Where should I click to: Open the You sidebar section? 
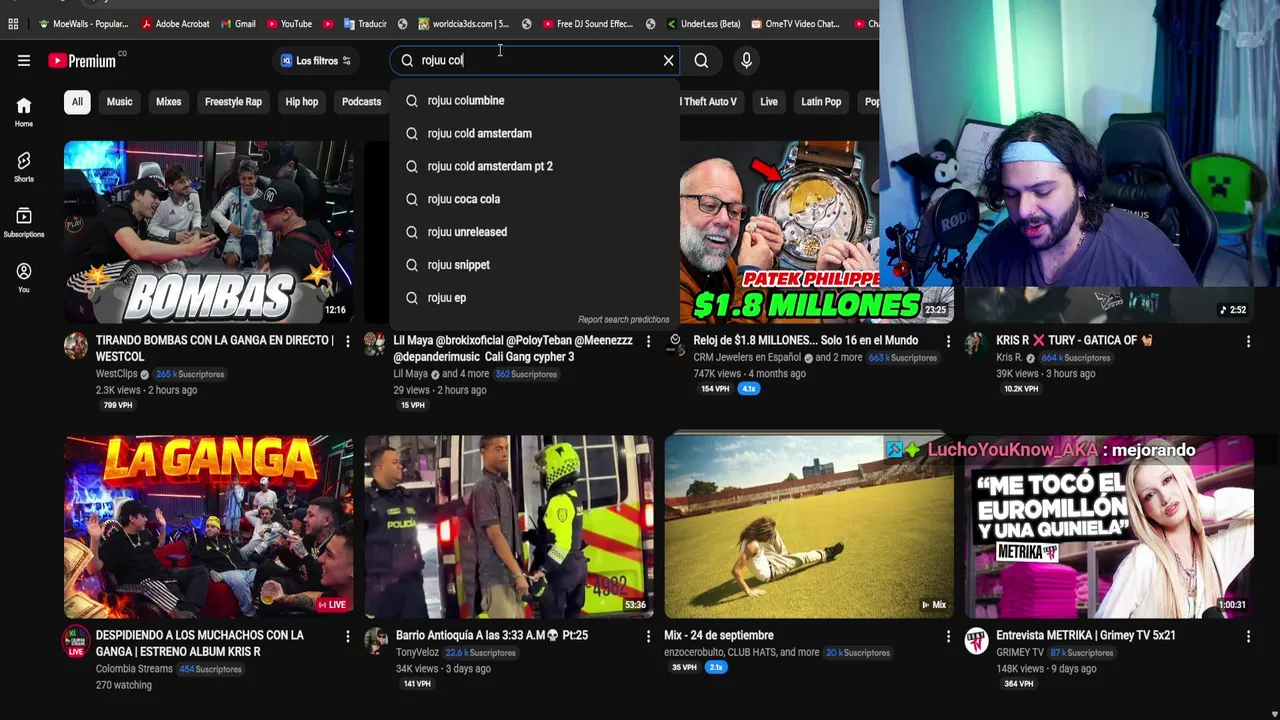pos(24,278)
